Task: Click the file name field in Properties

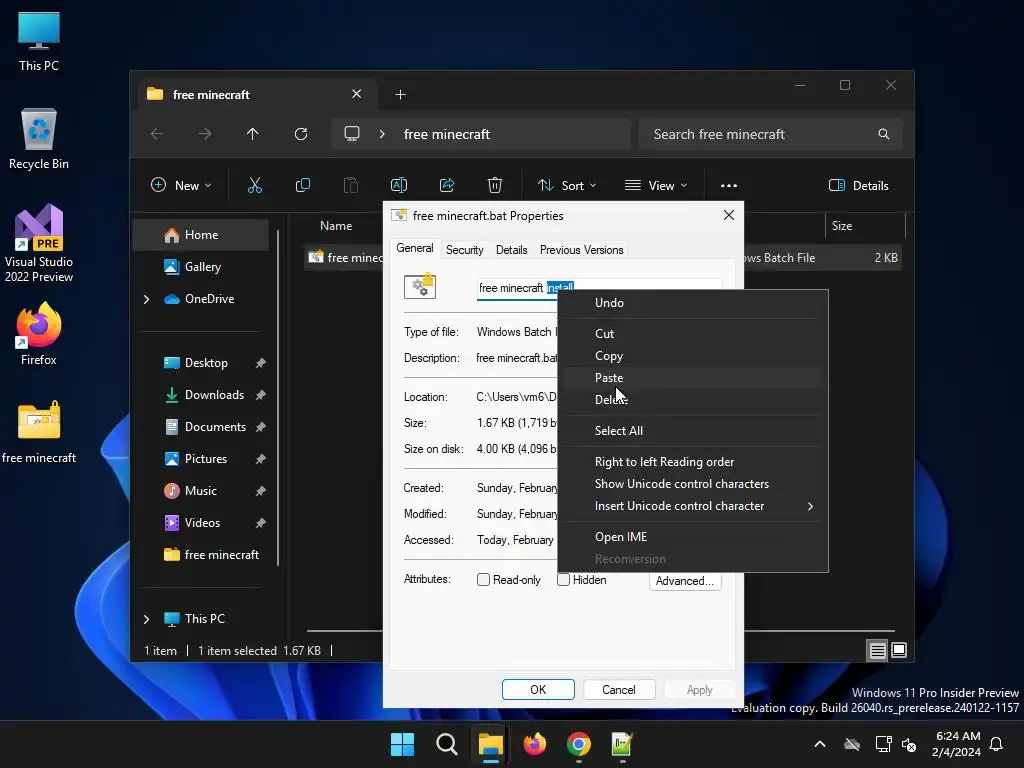Action: (599, 288)
